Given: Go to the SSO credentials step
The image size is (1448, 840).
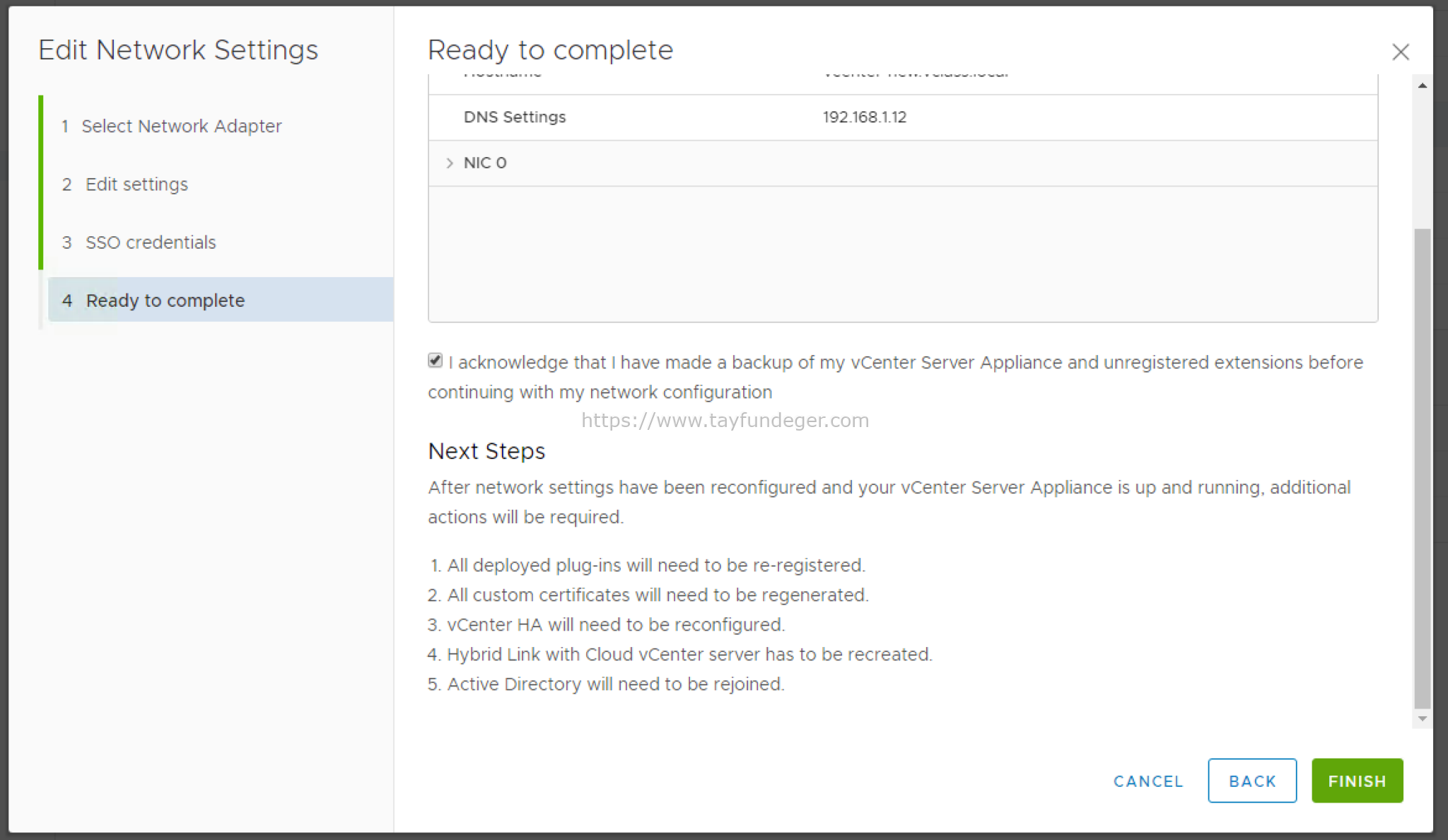Looking at the screenshot, I should pyautogui.click(x=151, y=242).
